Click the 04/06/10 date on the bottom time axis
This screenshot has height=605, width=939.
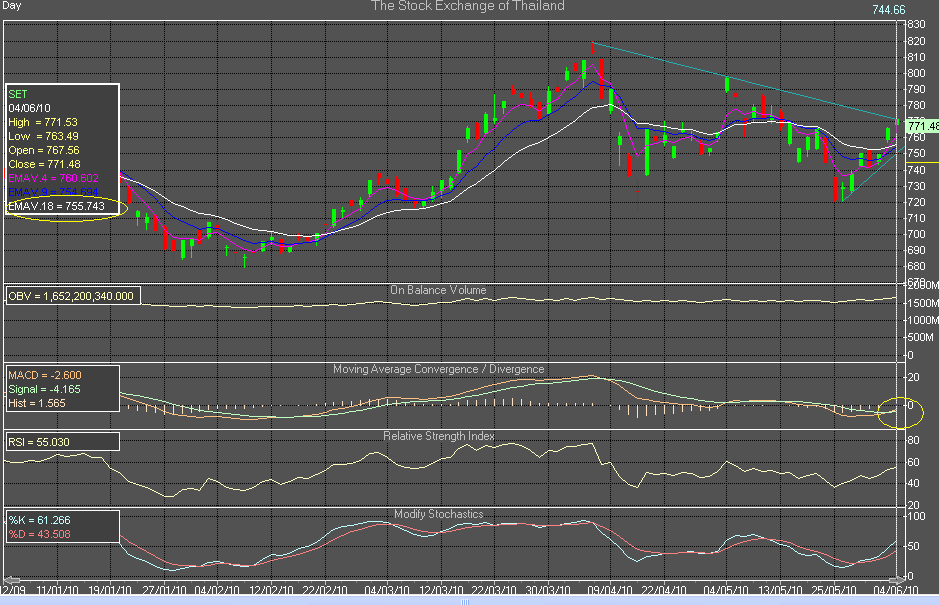coord(896,590)
